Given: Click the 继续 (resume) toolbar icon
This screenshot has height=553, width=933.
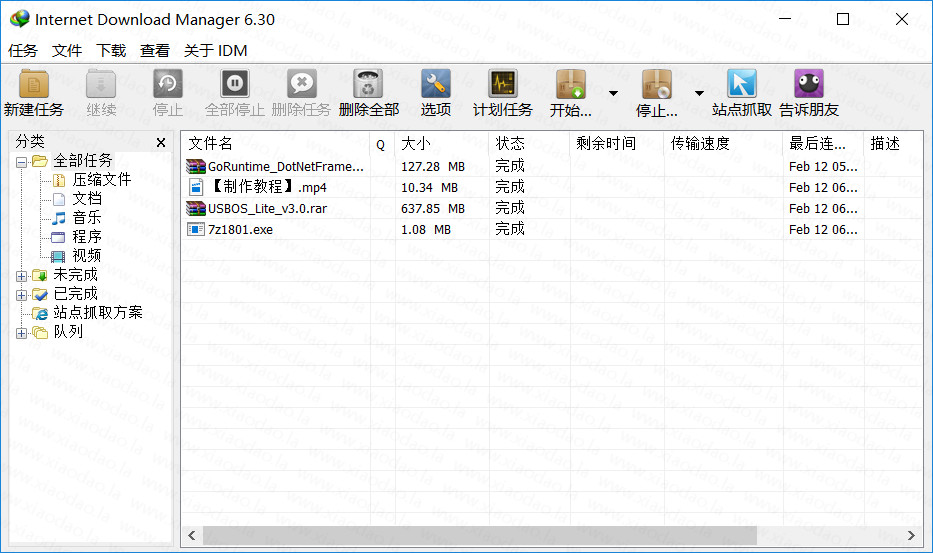Looking at the screenshot, I should [101, 84].
